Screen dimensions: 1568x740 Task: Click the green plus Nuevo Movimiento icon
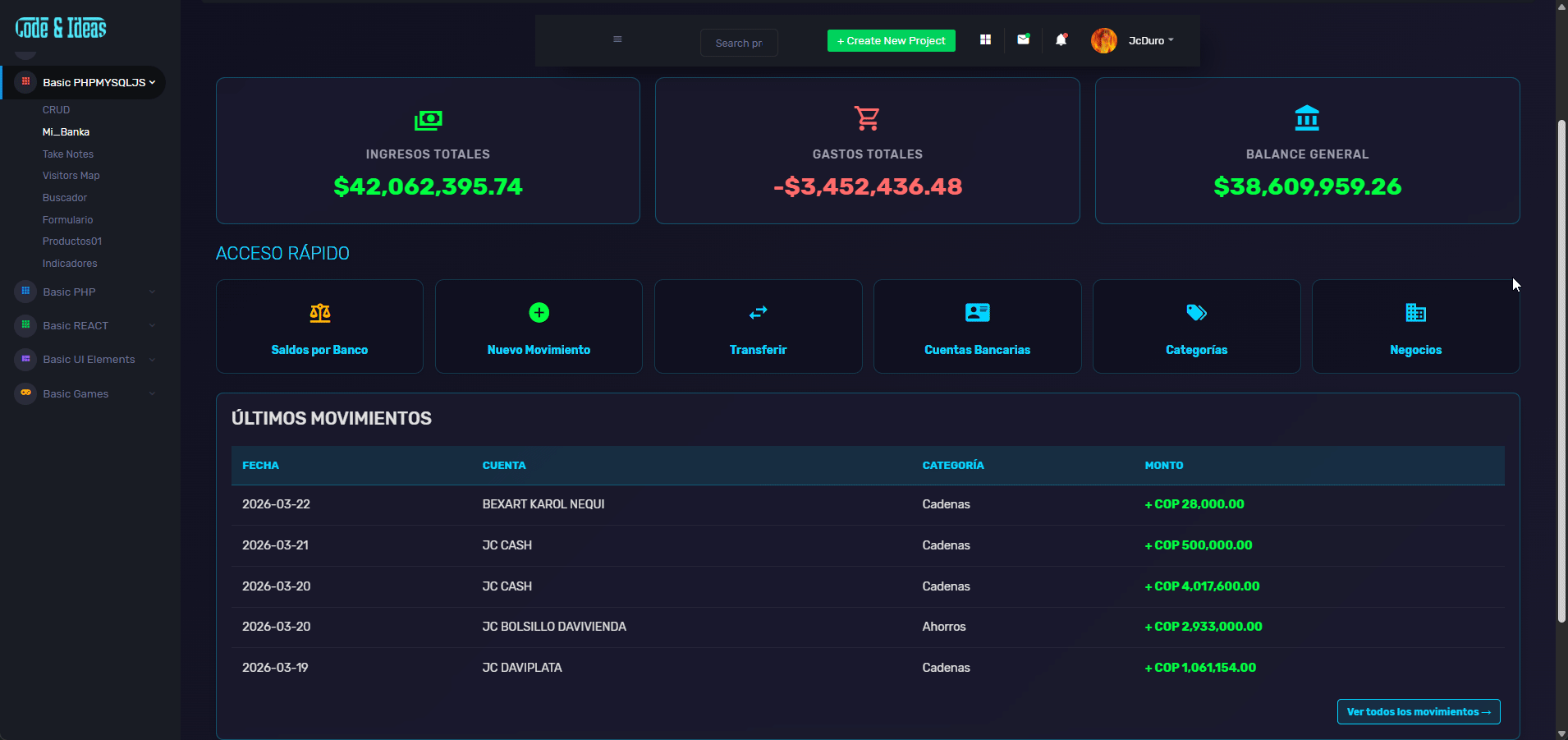point(539,313)
